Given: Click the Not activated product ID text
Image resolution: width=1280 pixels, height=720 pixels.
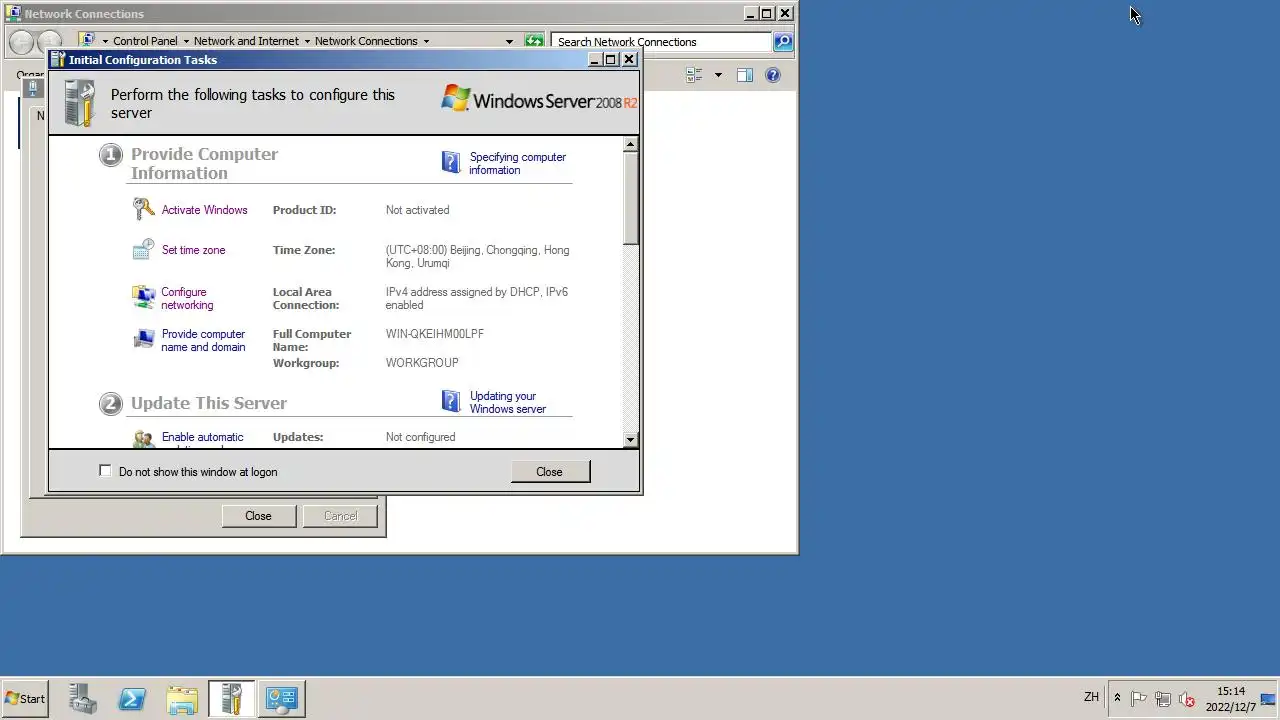Looking at the screenshot, I should coord(417,210).
